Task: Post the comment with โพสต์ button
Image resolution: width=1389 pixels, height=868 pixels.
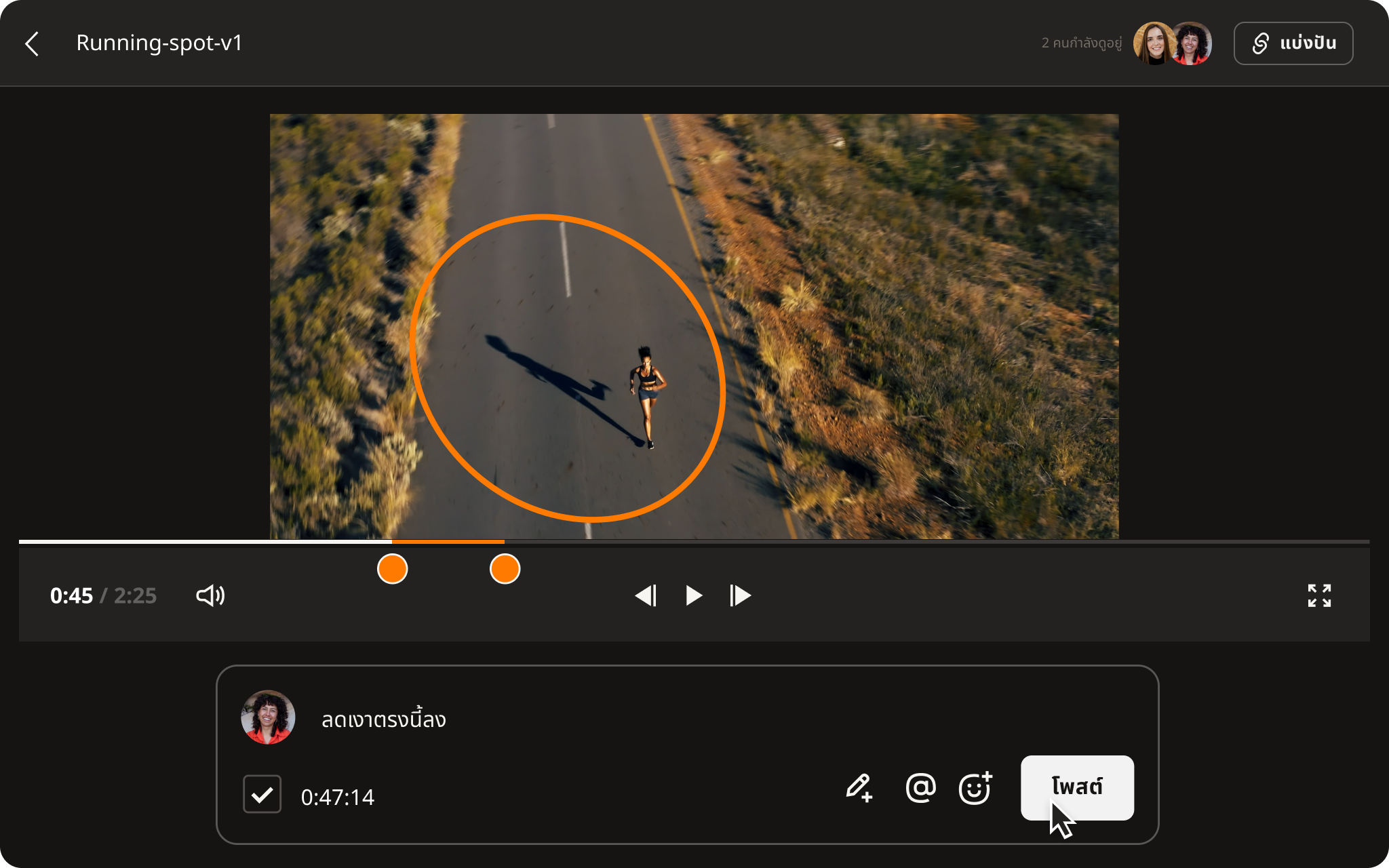Action: pyautogui.click(x=1077, y=787)
